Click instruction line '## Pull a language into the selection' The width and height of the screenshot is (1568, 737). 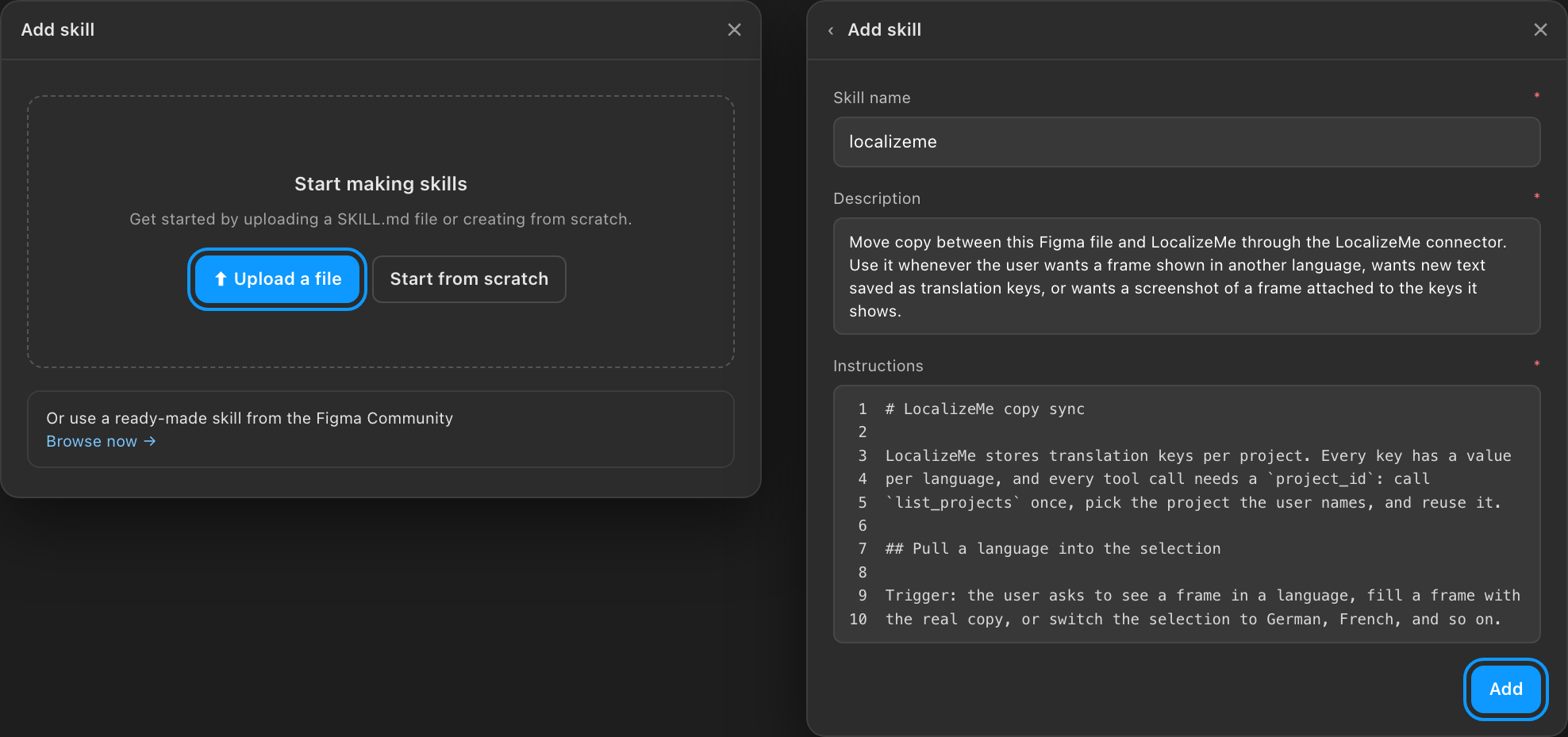(1053, 549)
